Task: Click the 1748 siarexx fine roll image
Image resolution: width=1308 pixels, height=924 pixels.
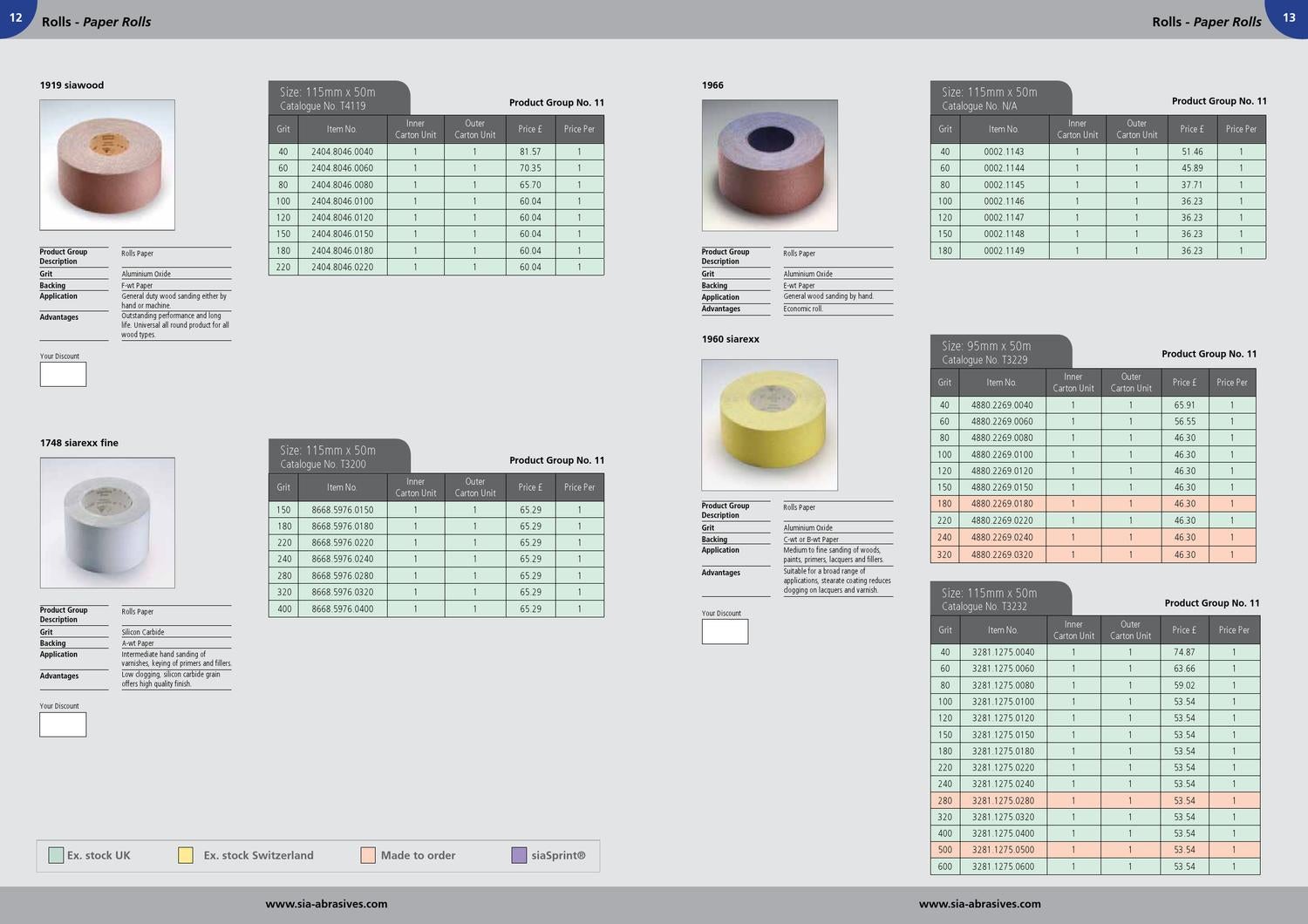Action: coord(107,523)
